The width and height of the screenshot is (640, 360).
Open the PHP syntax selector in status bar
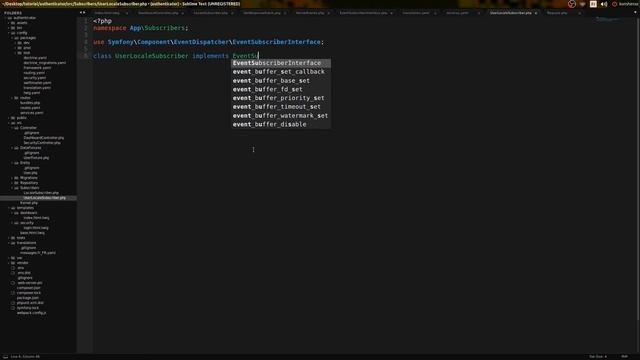click(x=624, y=357)
